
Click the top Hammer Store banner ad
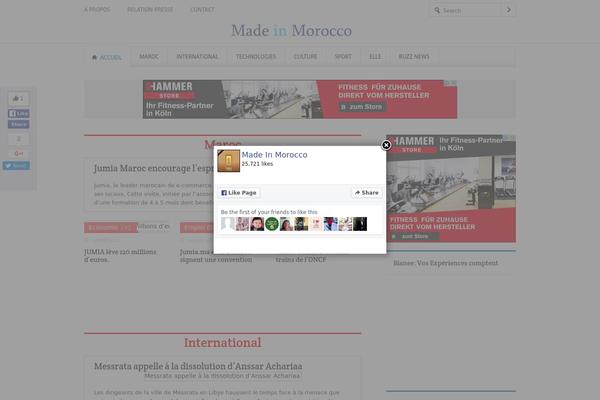300,99
